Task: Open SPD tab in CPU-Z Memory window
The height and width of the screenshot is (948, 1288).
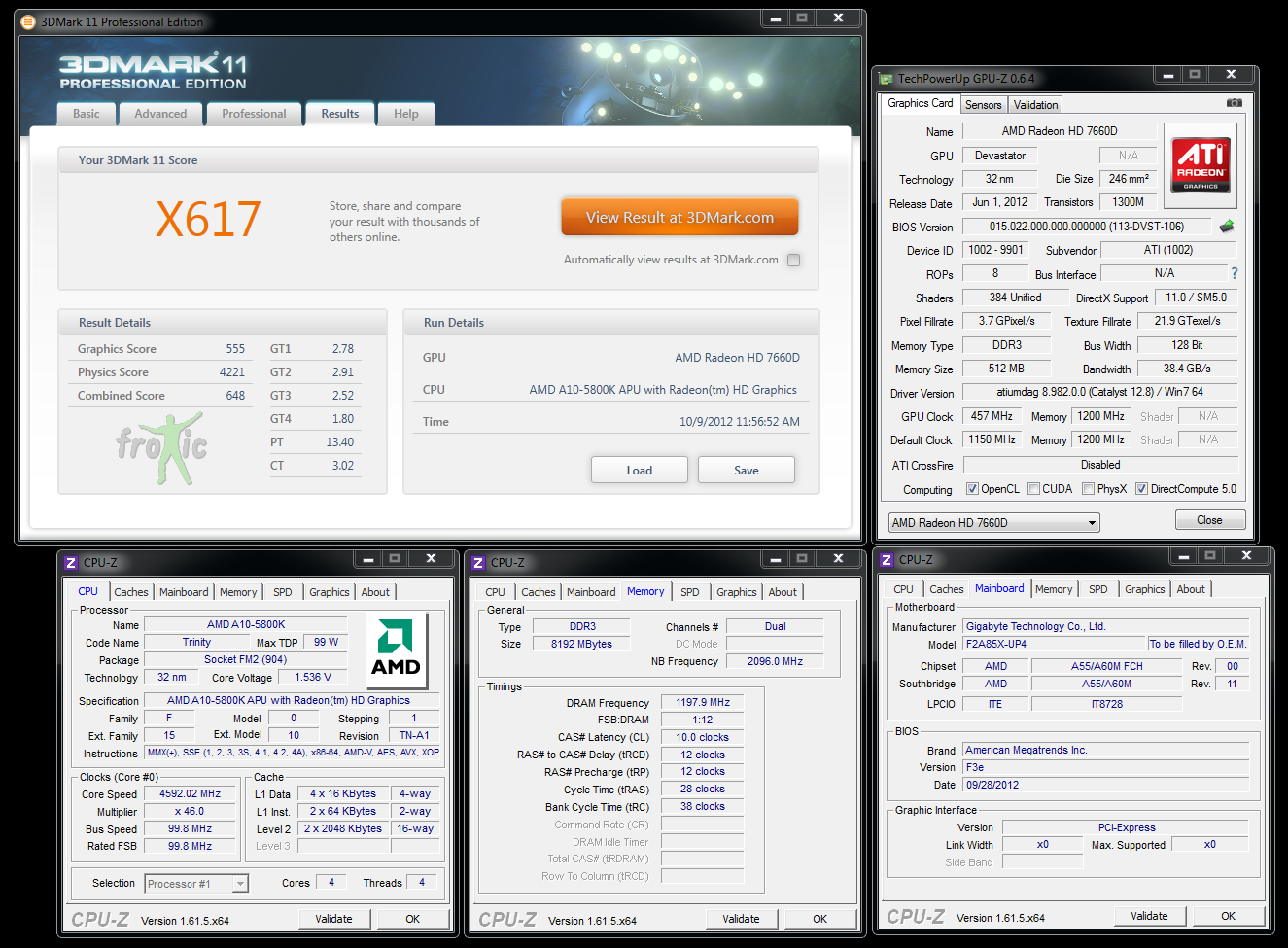Action: coord(690,592)
